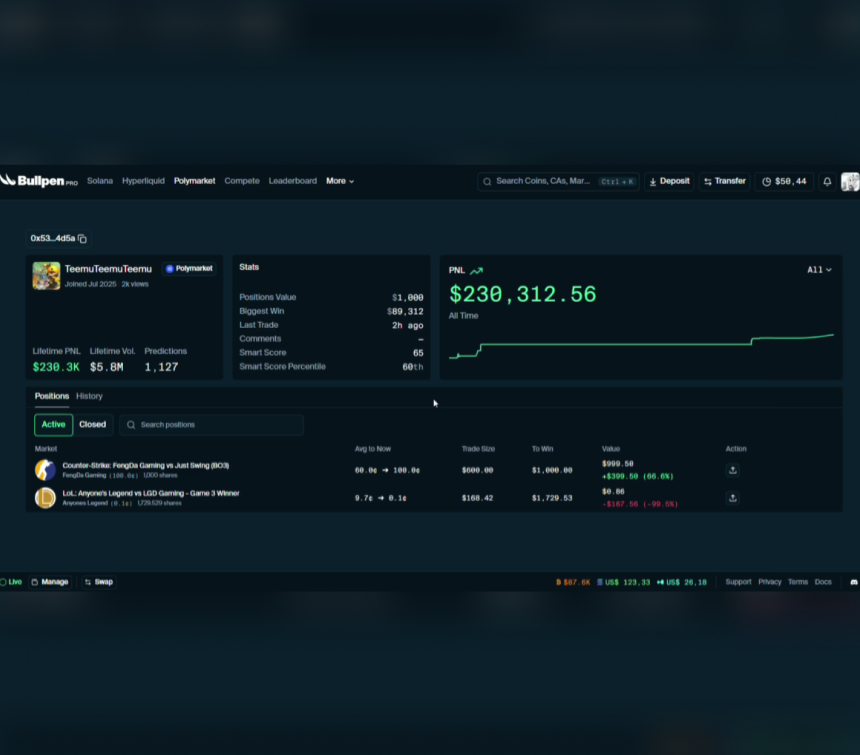Click the Search positions field
Screen dimensions: 860x755
tap(211, 425)
